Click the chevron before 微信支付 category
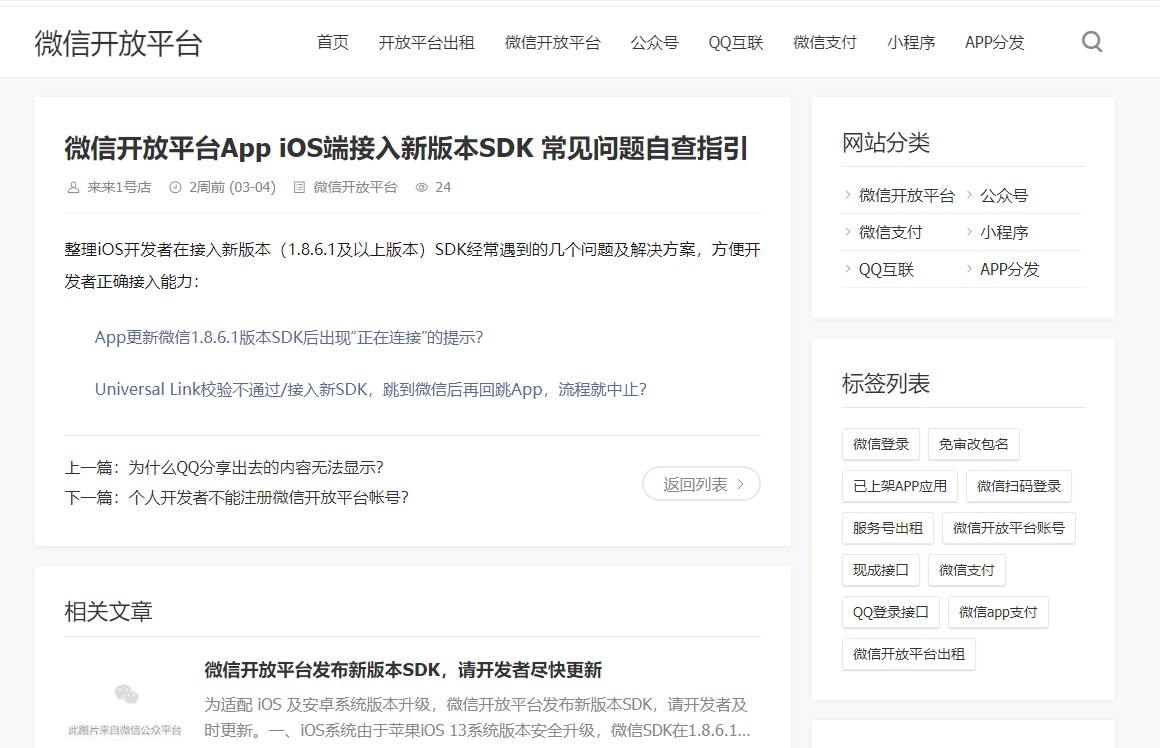The image size is (1160, 748). click(x=848, y=232)
